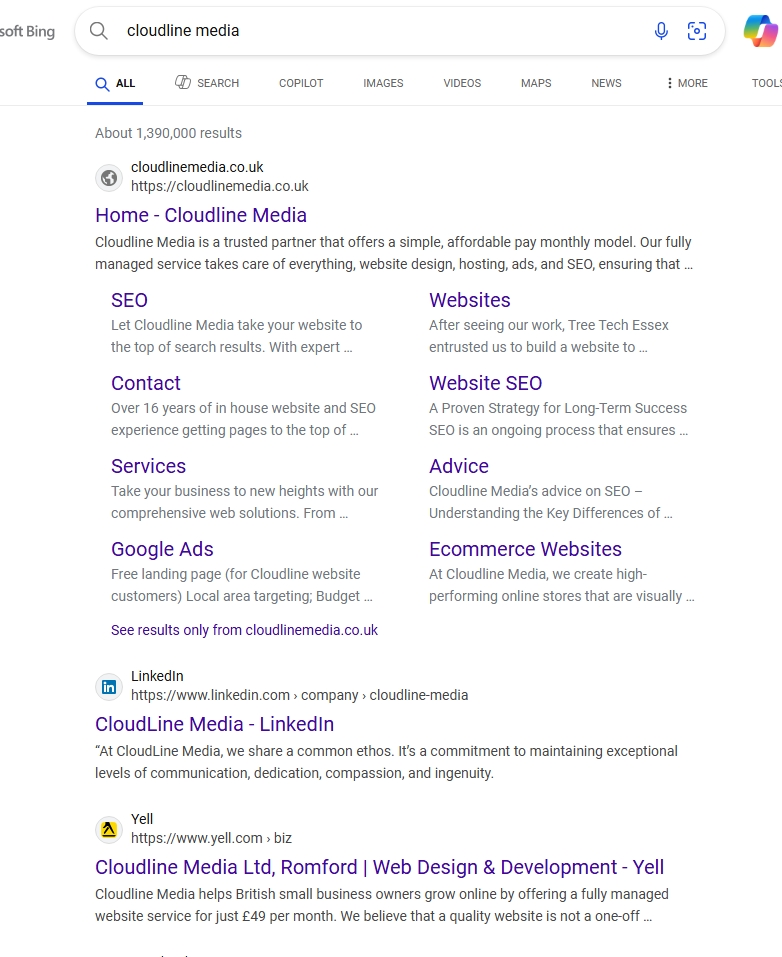The width and height of the screenshot is (782, 957).
Task: Open the MORE tab menu
Action: click(687, 83)
